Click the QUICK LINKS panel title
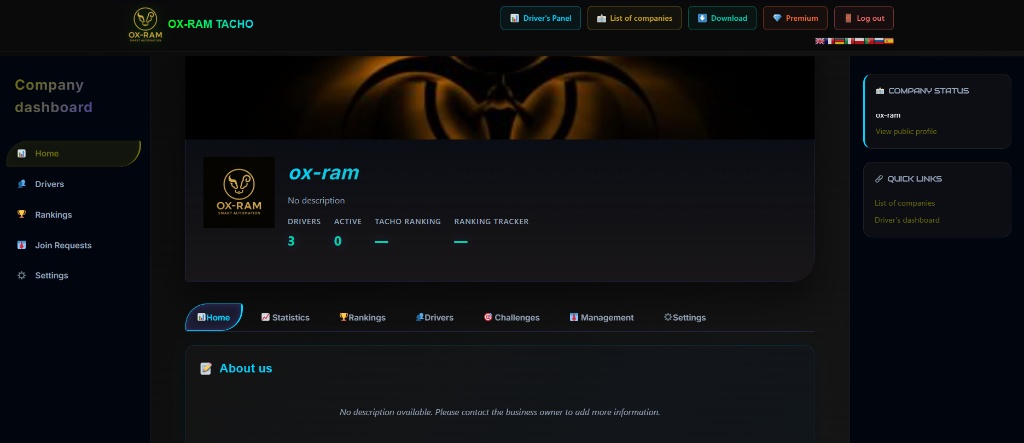This screenshot has height=443, width=1024. tap(914, 178)
